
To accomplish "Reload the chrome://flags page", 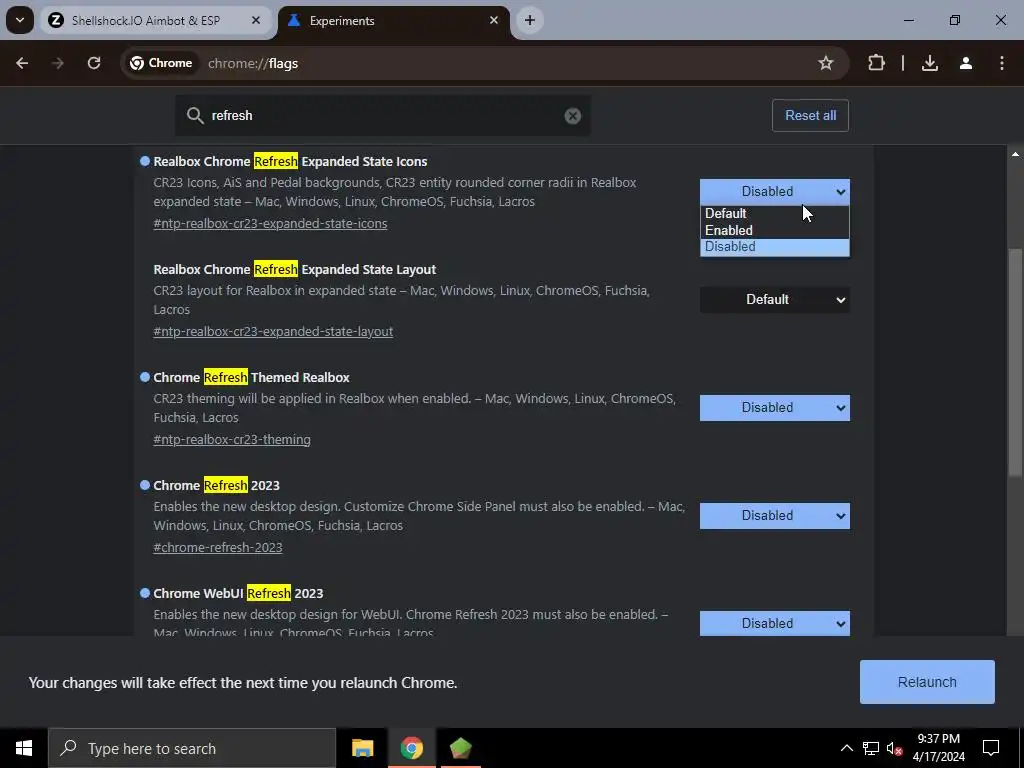I will coord(94,63).
